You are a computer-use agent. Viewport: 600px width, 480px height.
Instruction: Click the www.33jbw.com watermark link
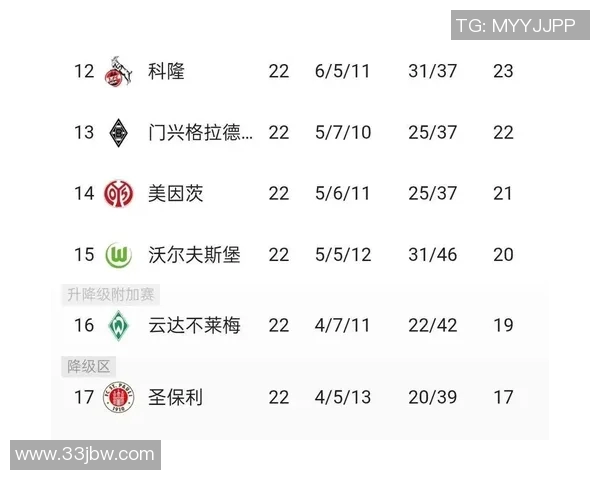(86, 455)
